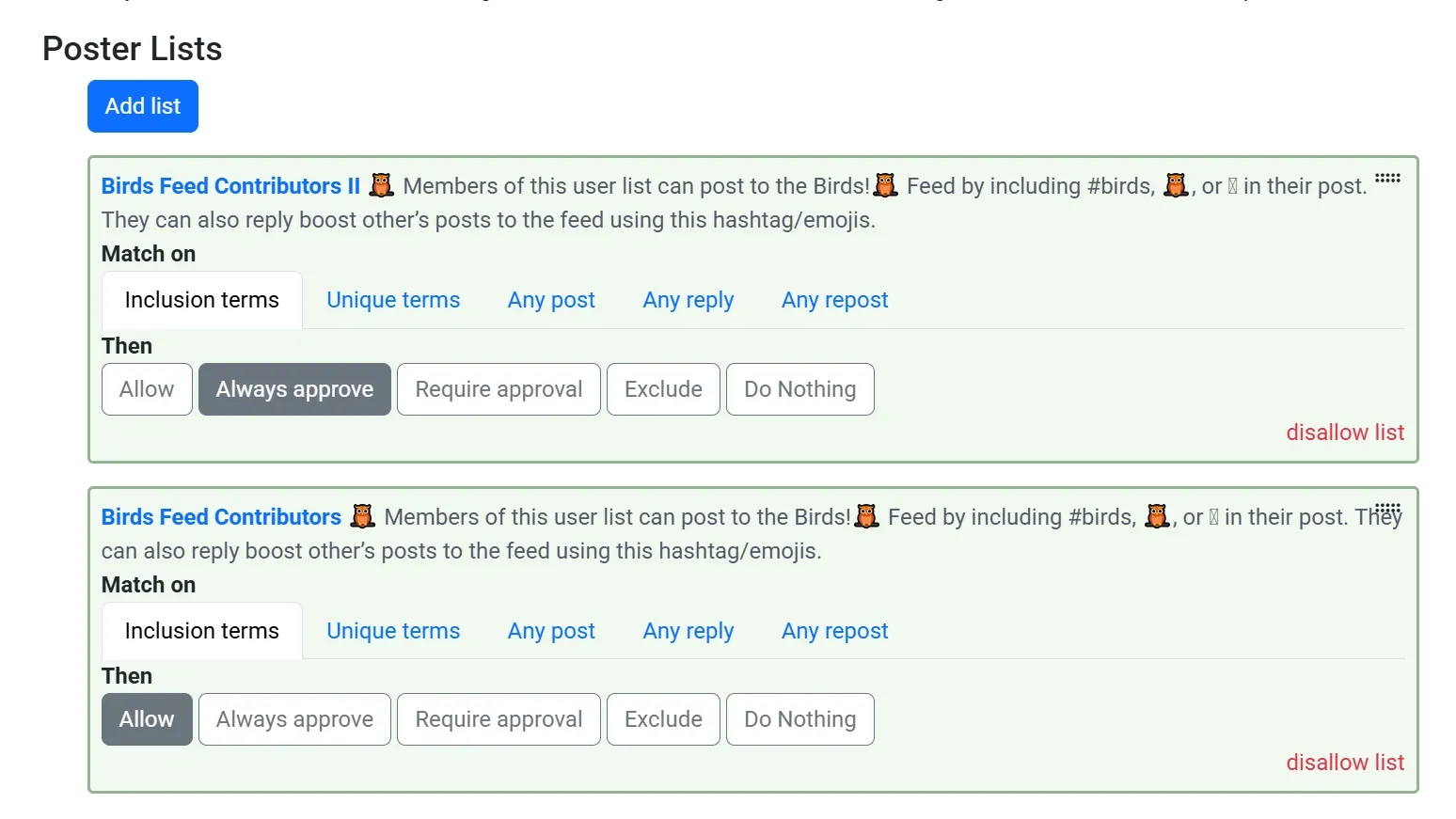Screen dimensions: 1456x819
Task: Choose Exclude for Birds Feed Contributors II
Action: pyautogui.click(x=663, y=389)
